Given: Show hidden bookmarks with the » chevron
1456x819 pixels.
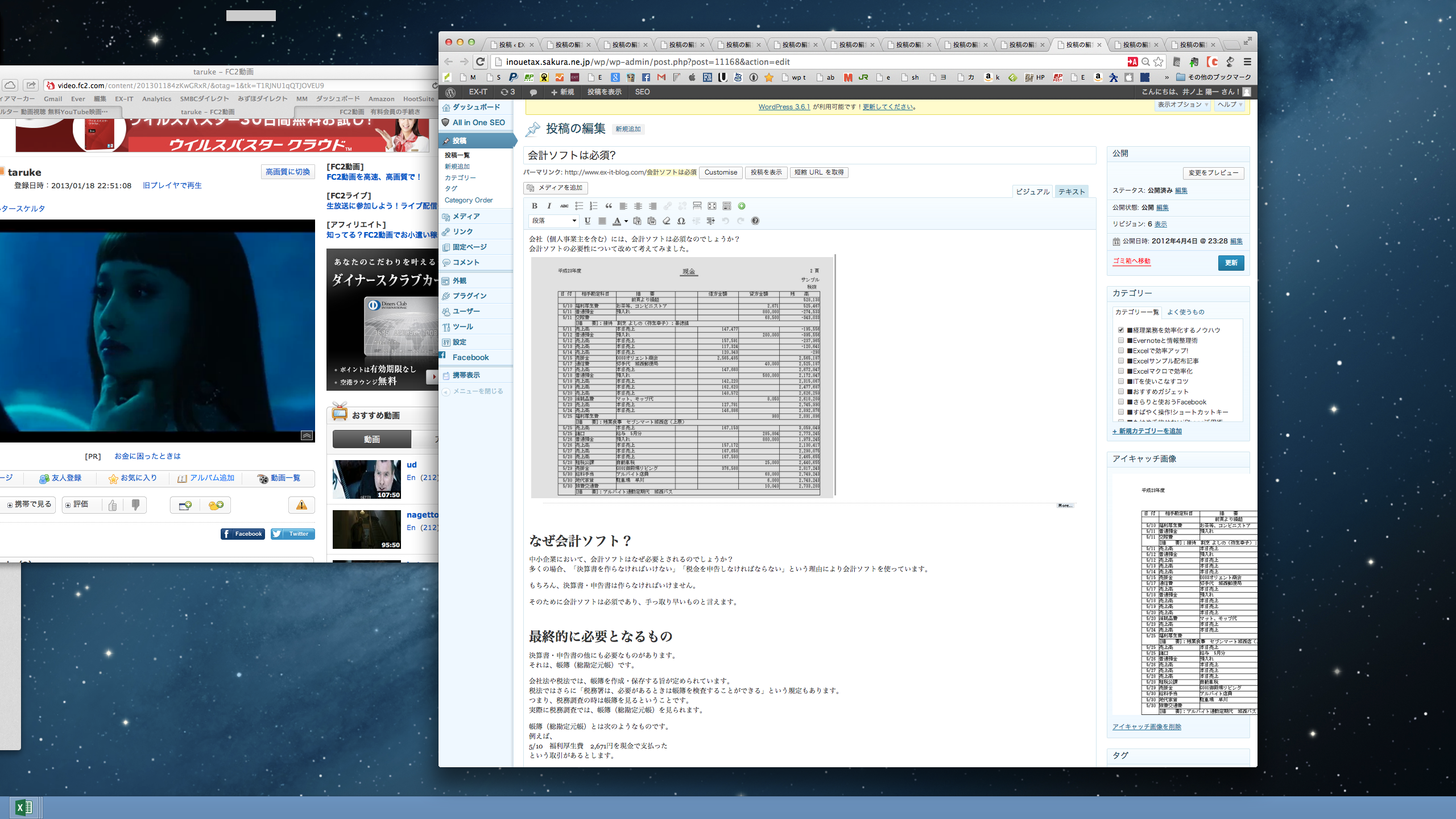Looking at the screenshot, I should pos(1167,77).
